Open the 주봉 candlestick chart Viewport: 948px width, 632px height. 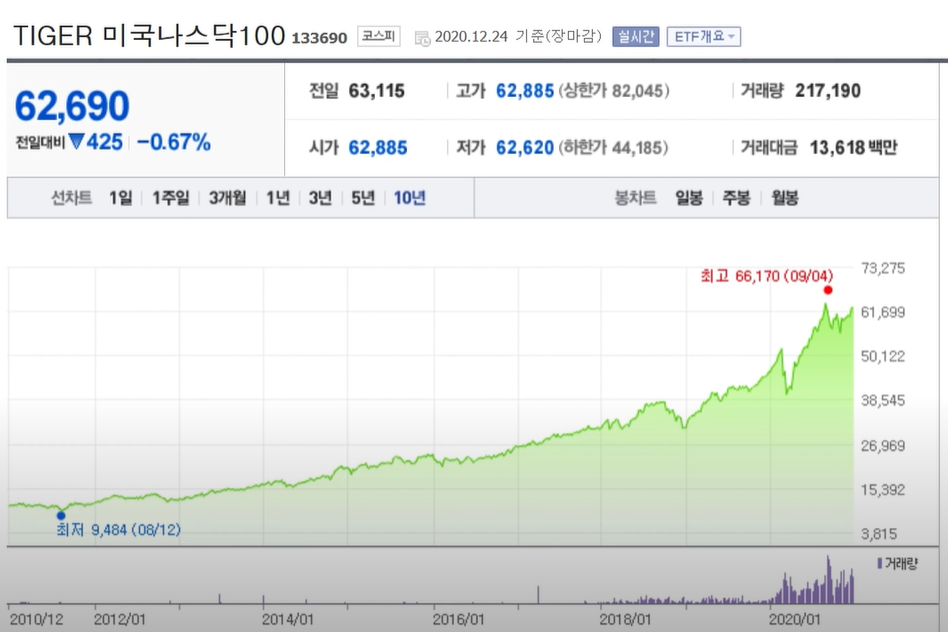pyautogui.click(x=736, y=198)
